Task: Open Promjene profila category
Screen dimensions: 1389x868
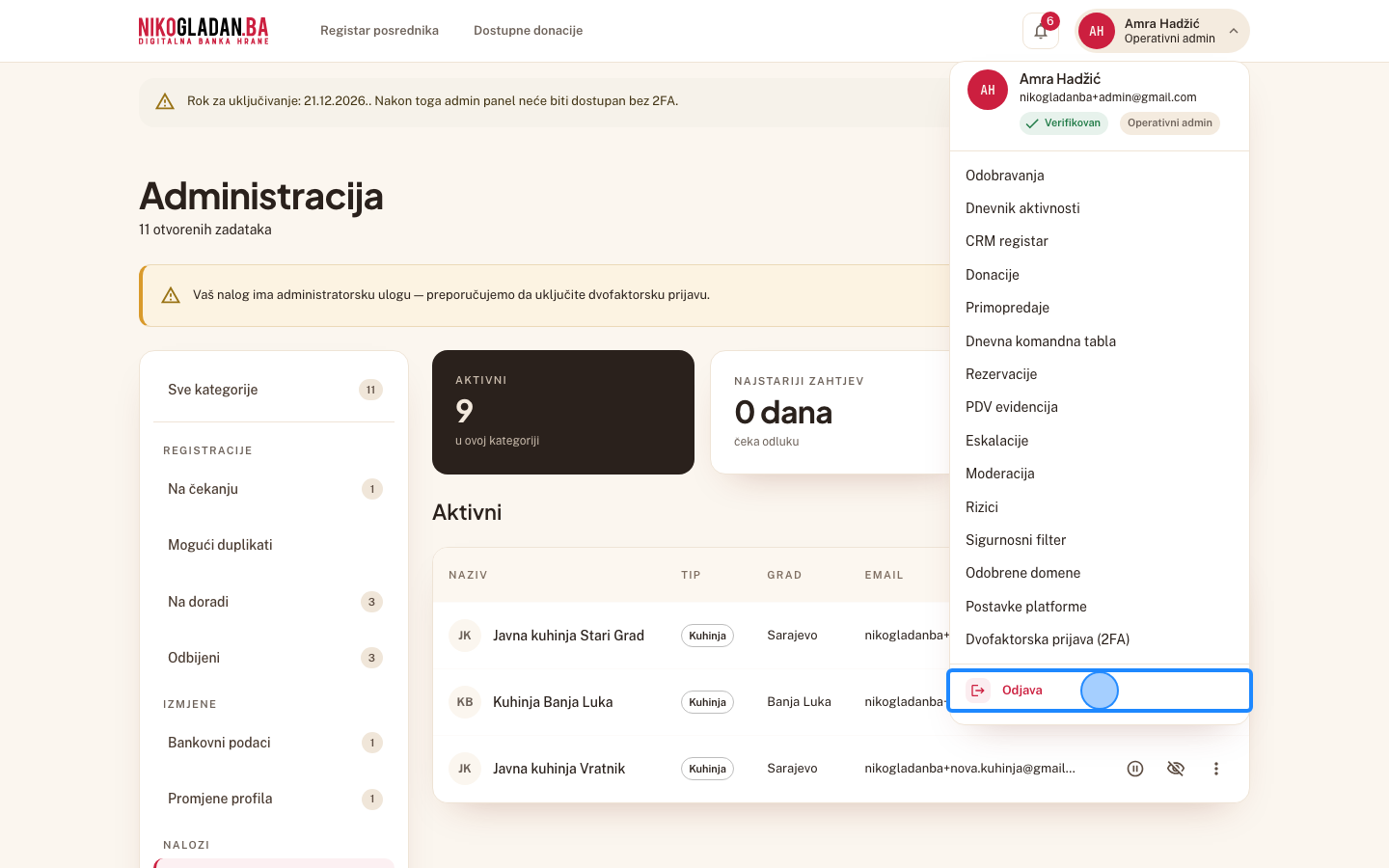Action: point(274,799)
